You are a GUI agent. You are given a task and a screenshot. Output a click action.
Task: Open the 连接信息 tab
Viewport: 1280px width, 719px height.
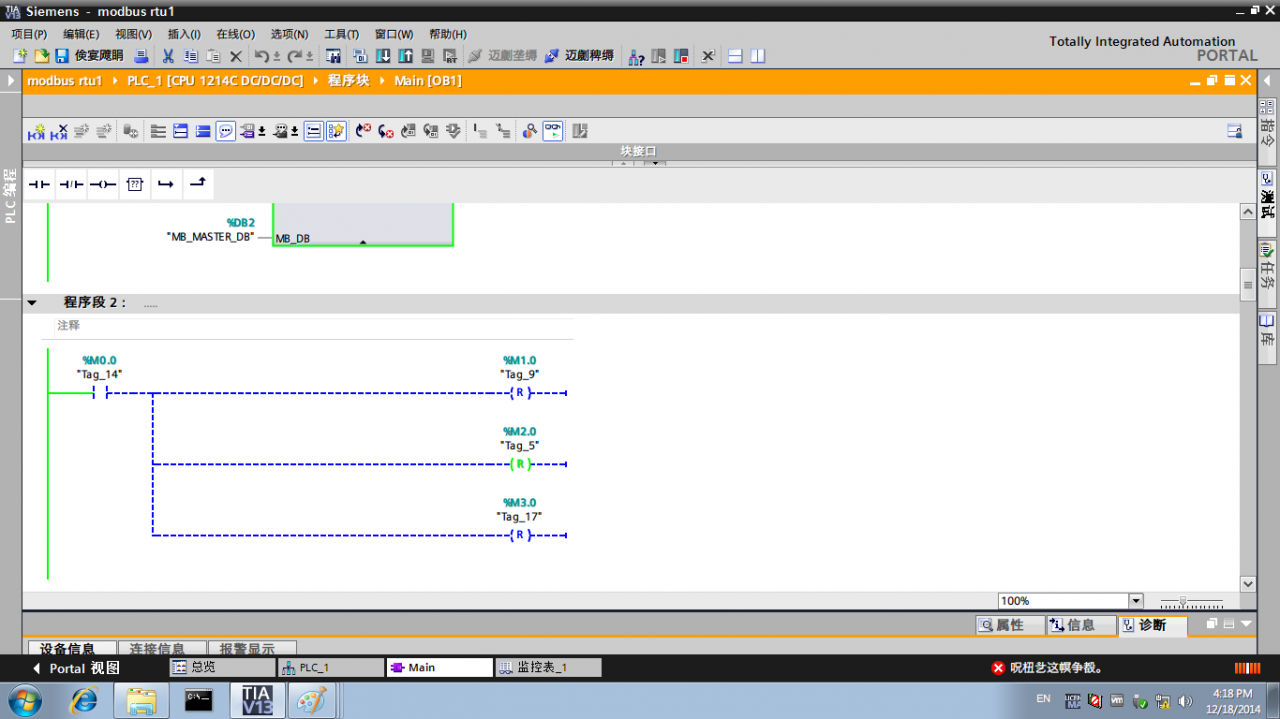[x=162, y=648]
